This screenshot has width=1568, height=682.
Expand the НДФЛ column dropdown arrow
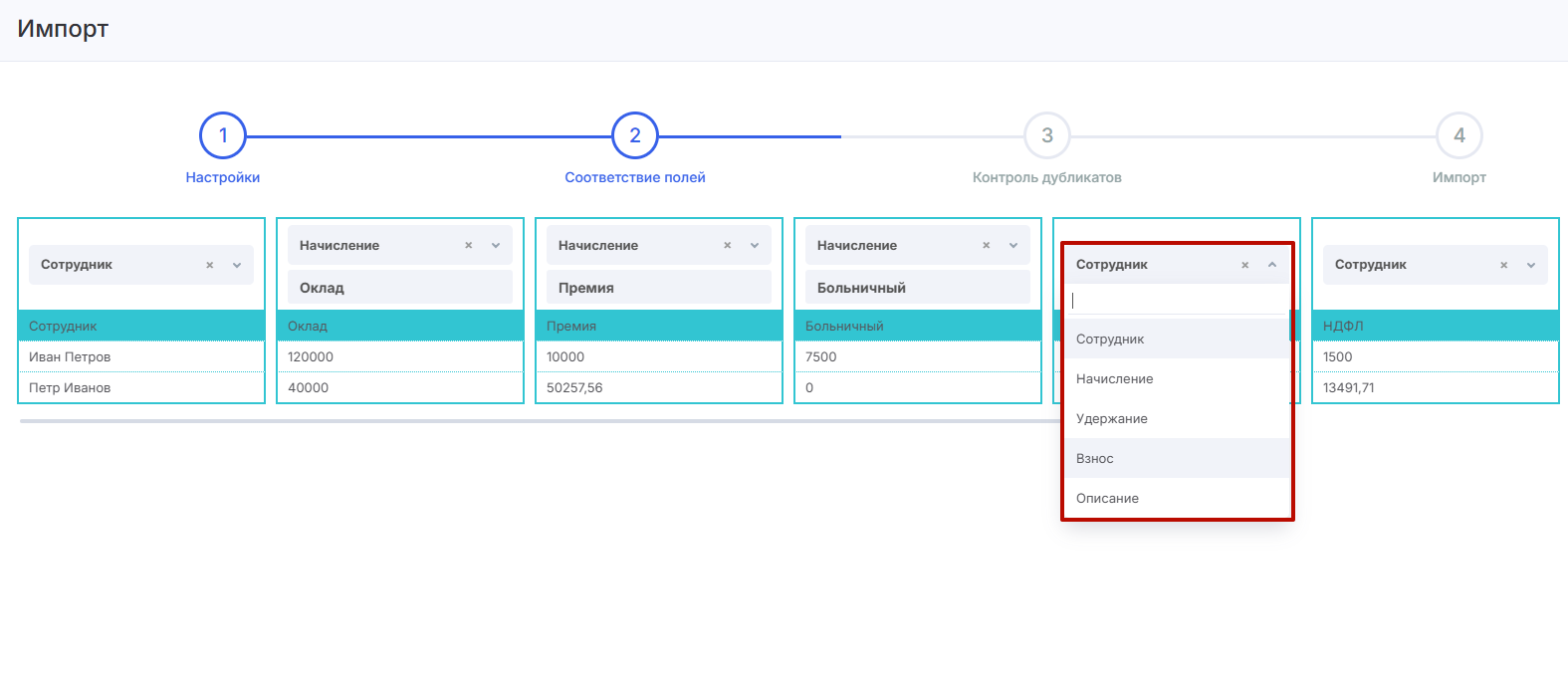[x=1531, y=265]
